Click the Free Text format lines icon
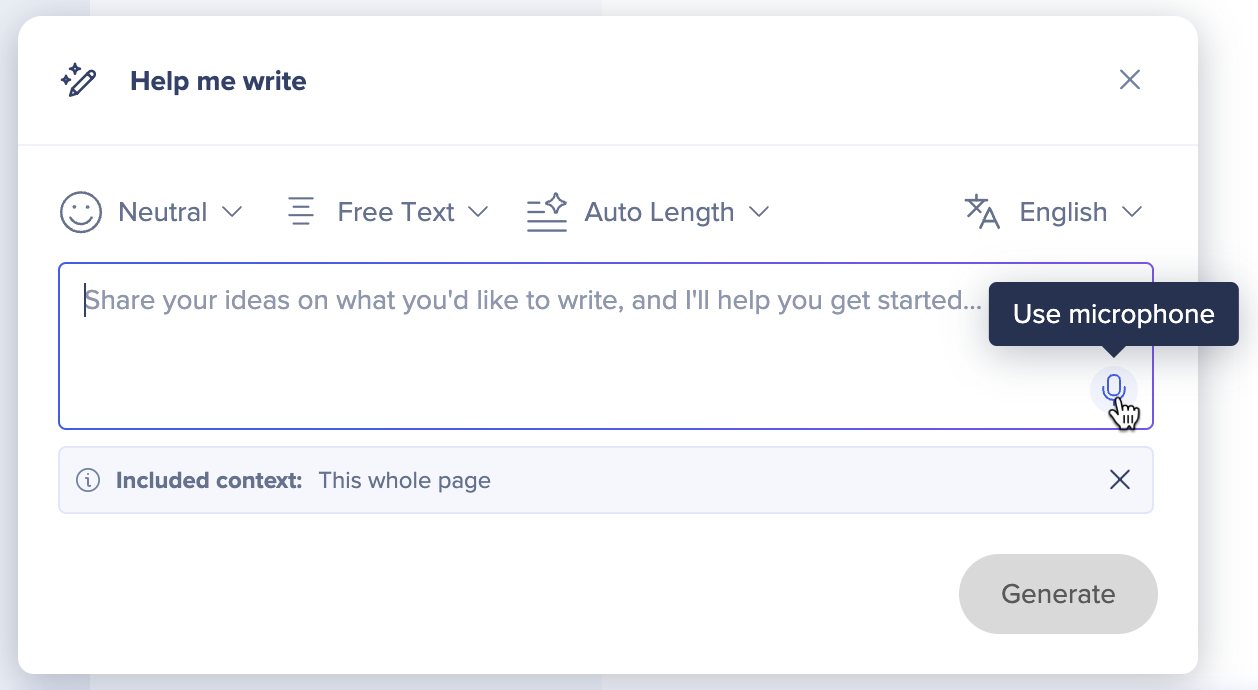Image resolution: width=1258 pixels, height=690 pixels. pos(301,212)
